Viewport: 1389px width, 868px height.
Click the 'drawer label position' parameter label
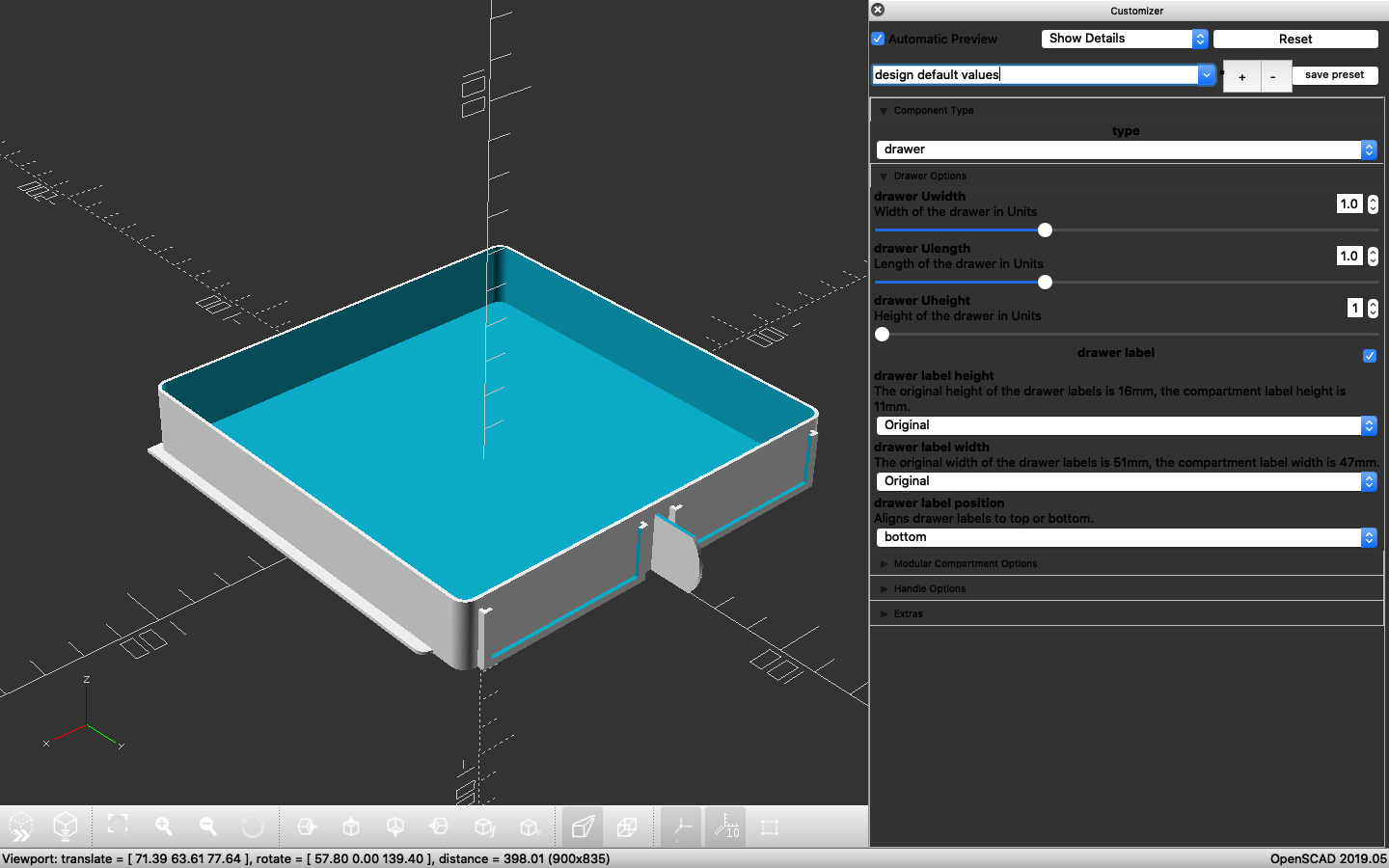[940, 503]
